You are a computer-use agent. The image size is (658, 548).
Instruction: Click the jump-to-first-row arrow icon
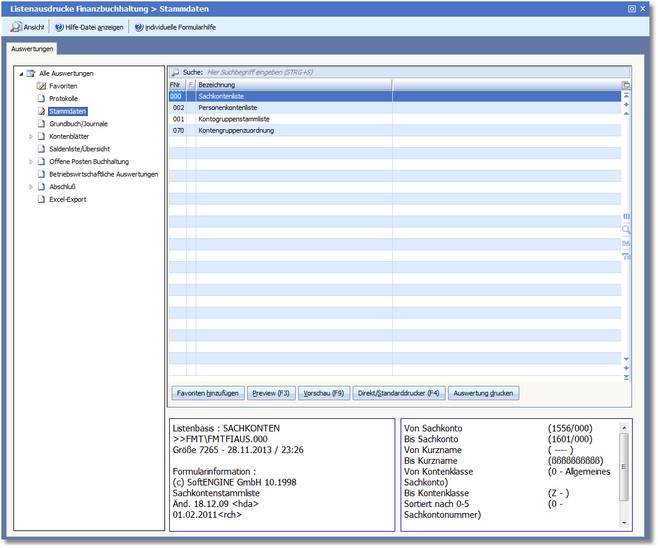click(x=626, y=96)
